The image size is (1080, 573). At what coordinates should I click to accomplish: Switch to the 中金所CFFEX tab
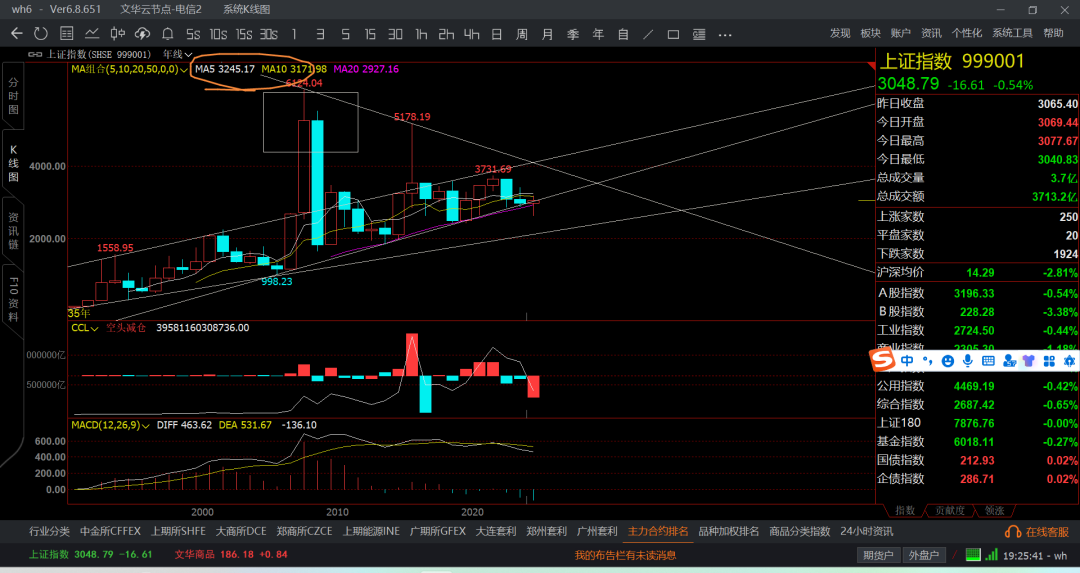tap(110, 531)
